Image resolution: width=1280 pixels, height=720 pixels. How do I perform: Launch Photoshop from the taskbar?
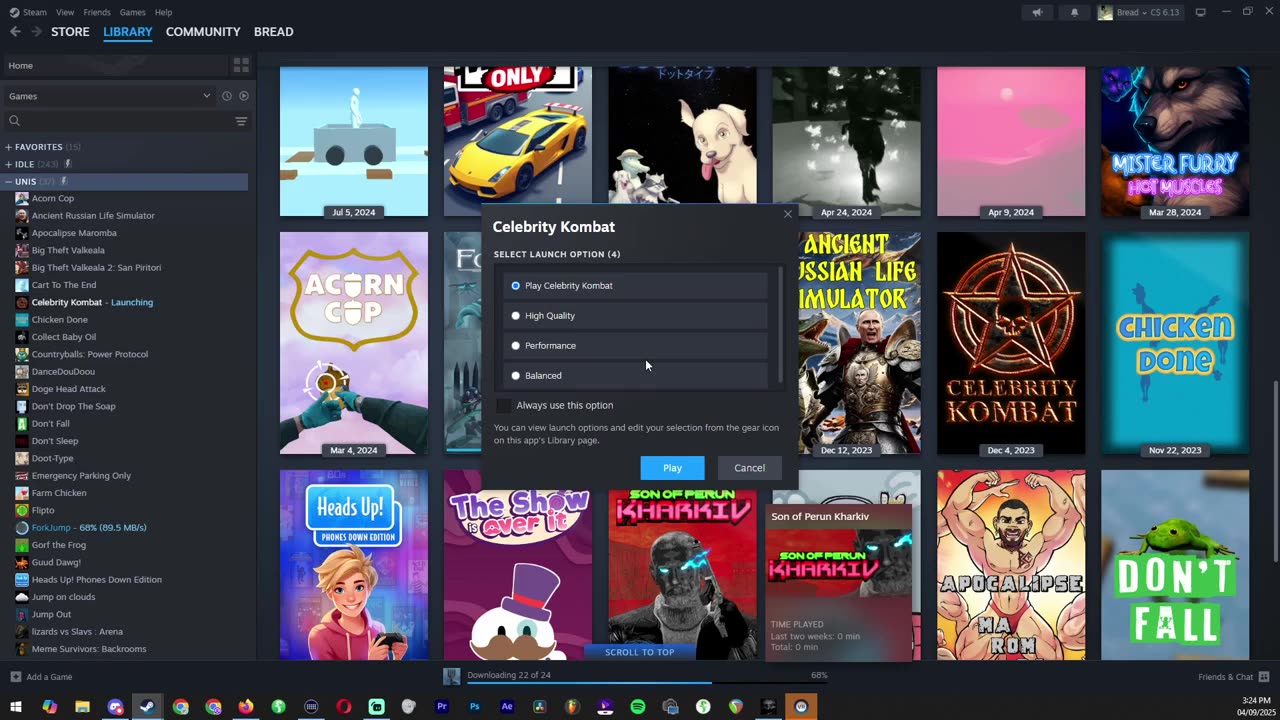474,707
